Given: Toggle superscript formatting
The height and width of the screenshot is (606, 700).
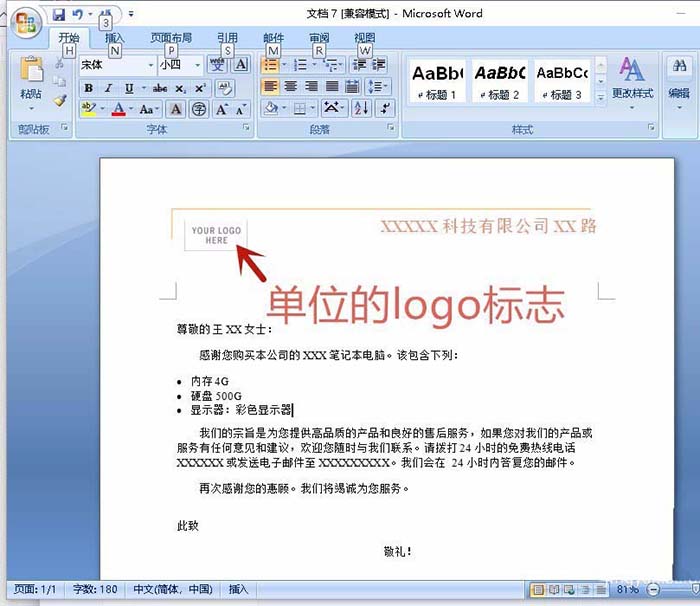Looking at the screenshot, I should 200,88.
